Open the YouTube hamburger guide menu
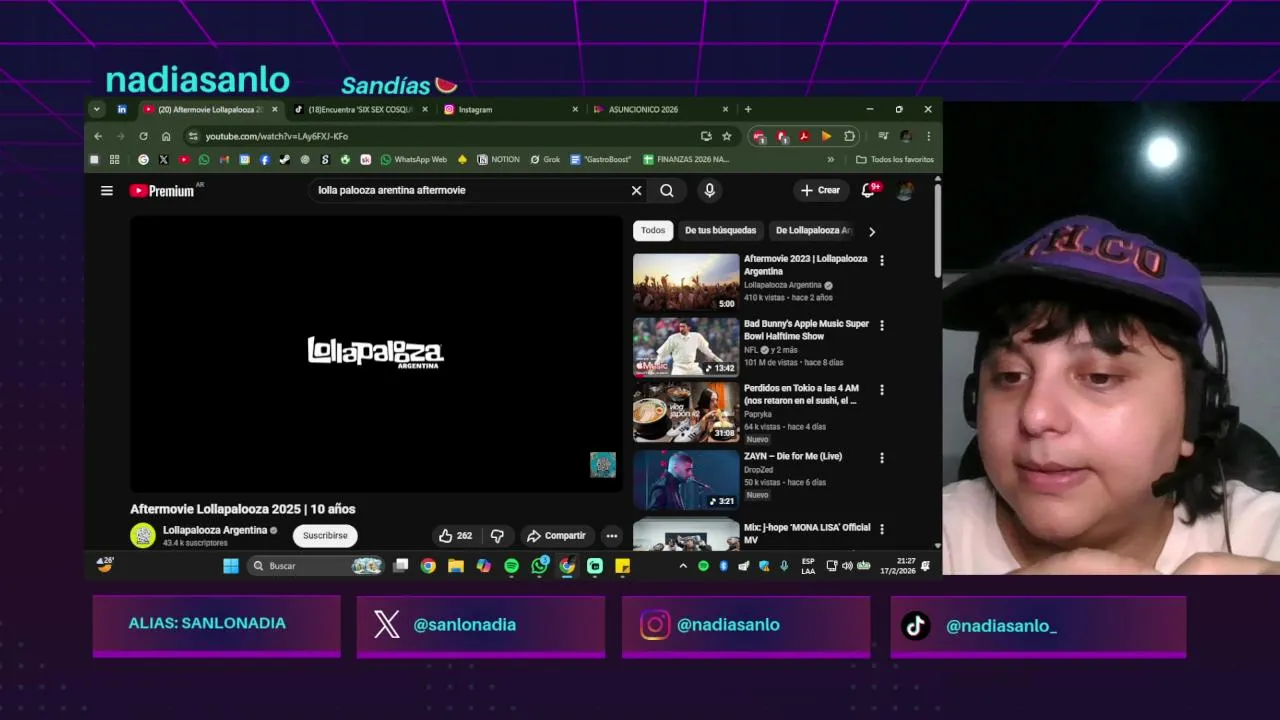Viewport: 1280px width, 720px height. (x=107, y=191)
